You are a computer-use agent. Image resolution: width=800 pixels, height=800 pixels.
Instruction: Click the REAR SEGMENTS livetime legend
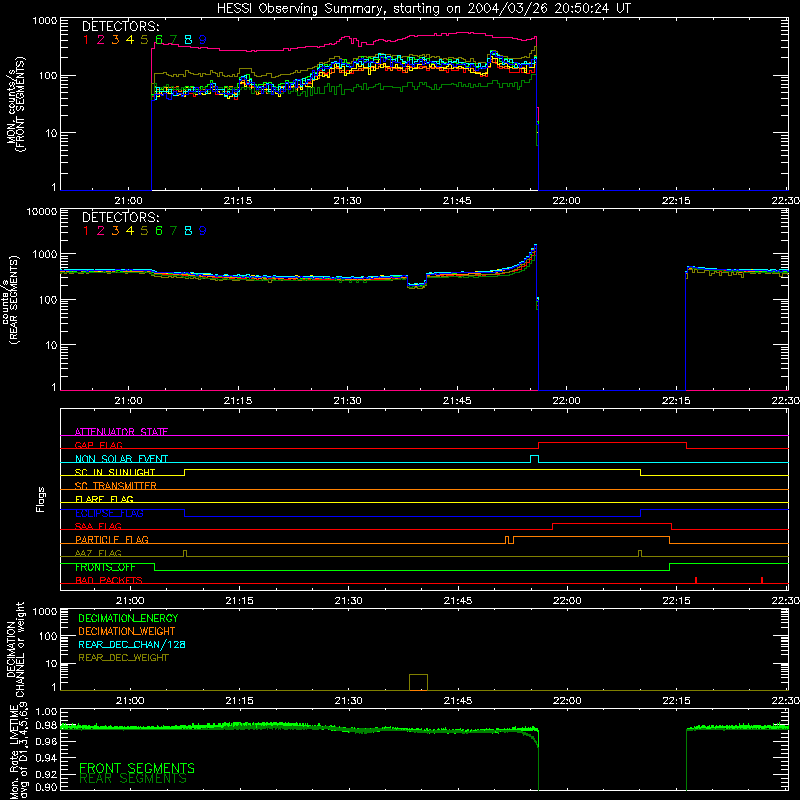(x=133, y=779)
